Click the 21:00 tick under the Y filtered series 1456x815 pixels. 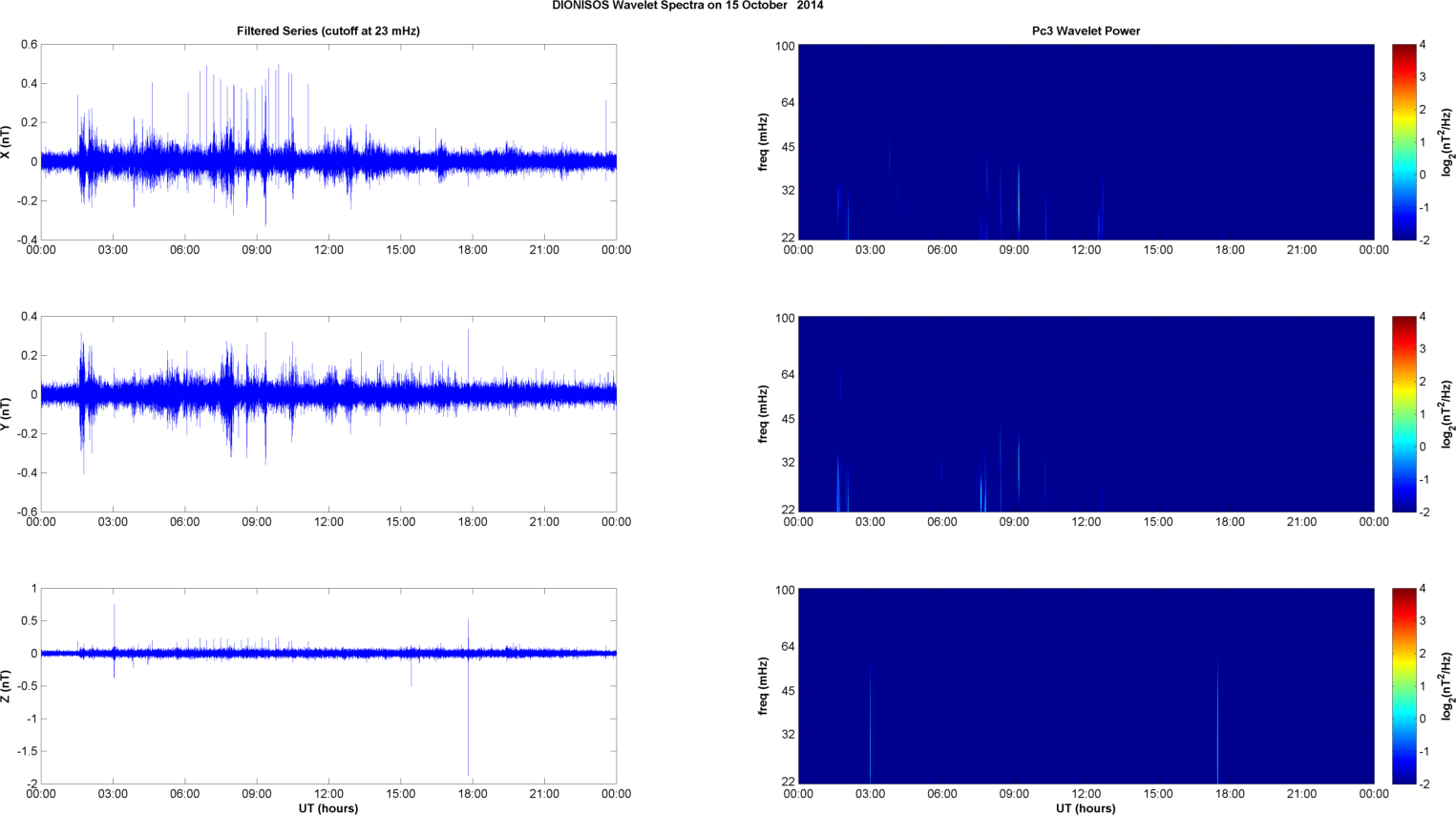(544, 522)
